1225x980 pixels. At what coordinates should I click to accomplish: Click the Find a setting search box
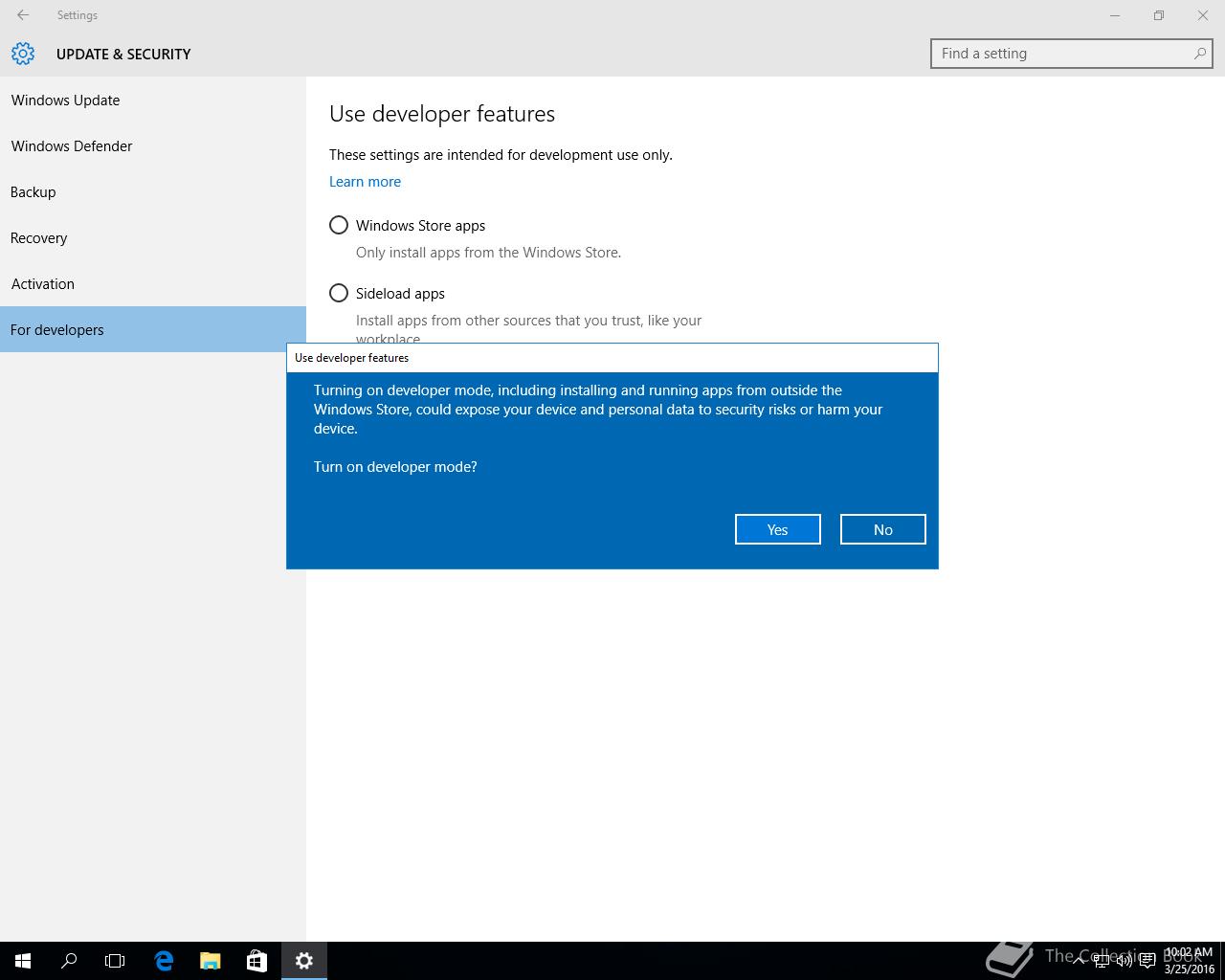click(1071, 54)
